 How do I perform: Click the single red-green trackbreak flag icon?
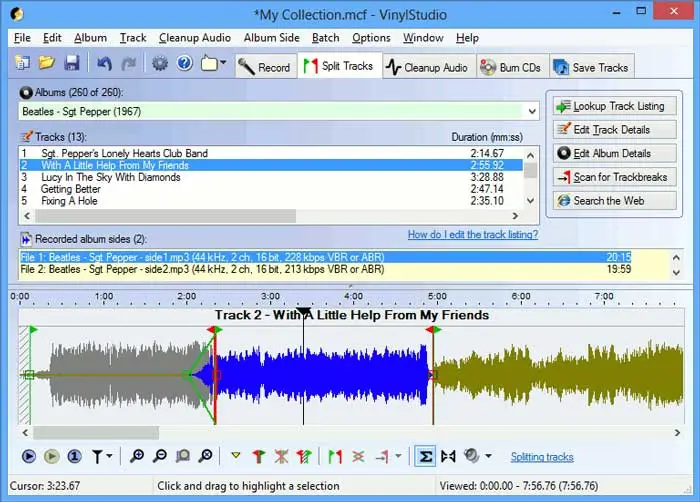pos(258,456)
